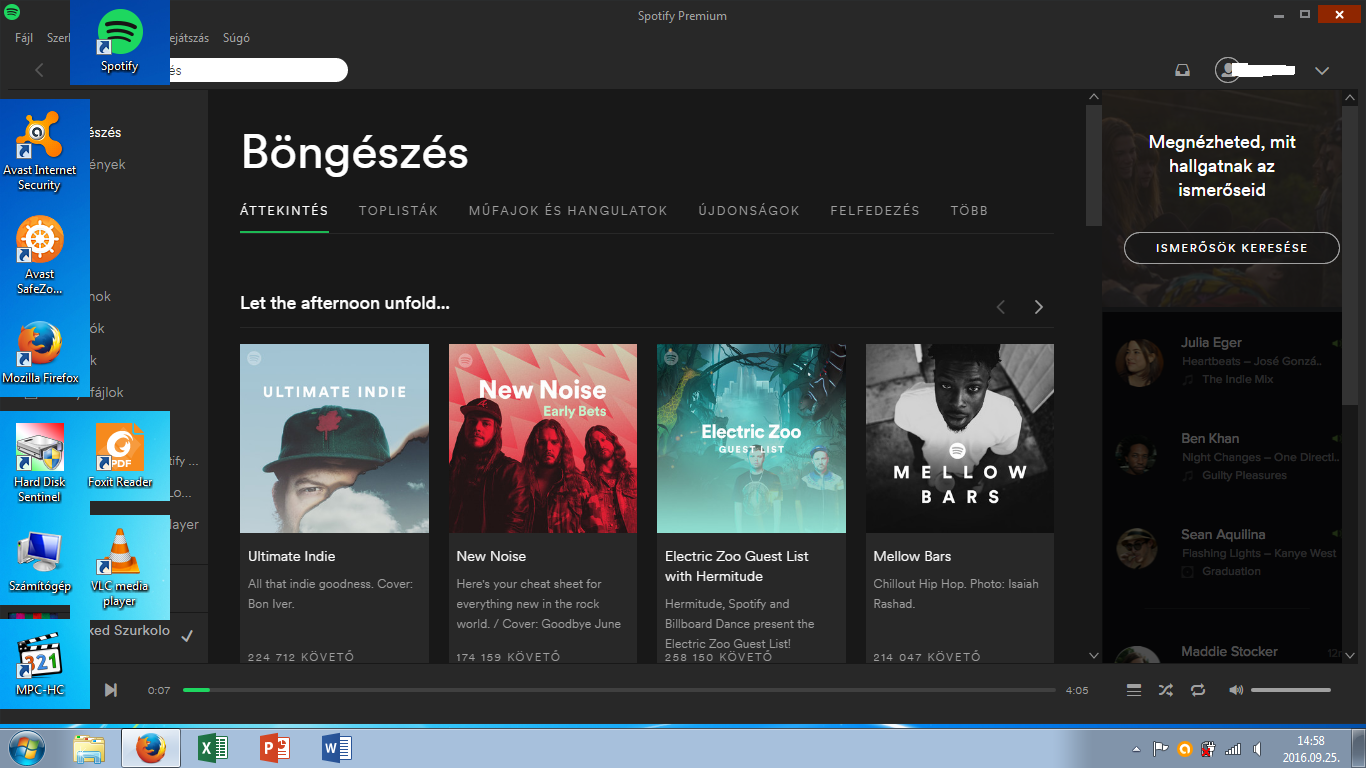Open the Újdonságok tab
The width and height of the screenshot is (1366, 768).
749,211
